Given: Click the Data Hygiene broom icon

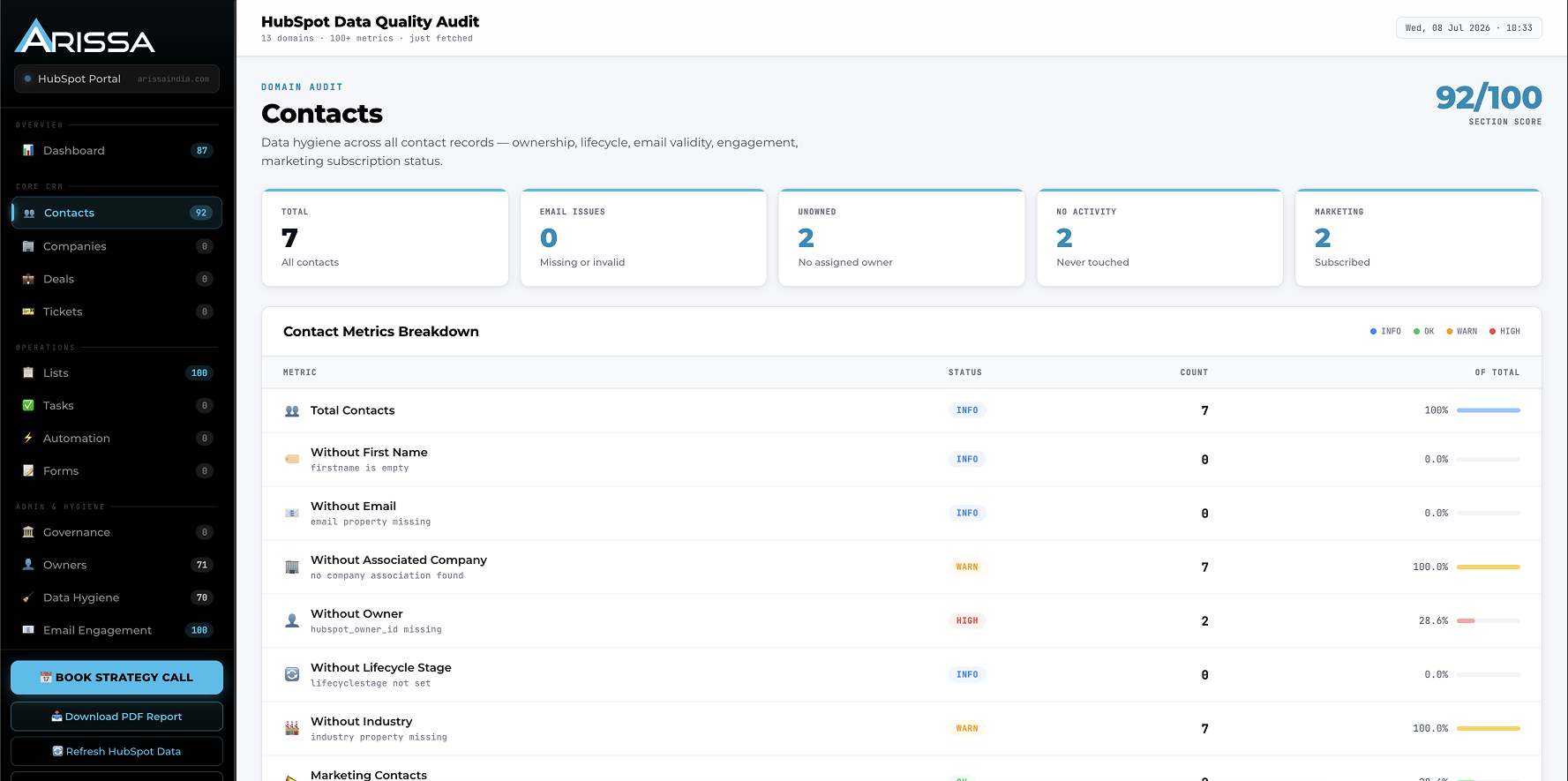Looking at the screenshot, I should tap(28, 597).
